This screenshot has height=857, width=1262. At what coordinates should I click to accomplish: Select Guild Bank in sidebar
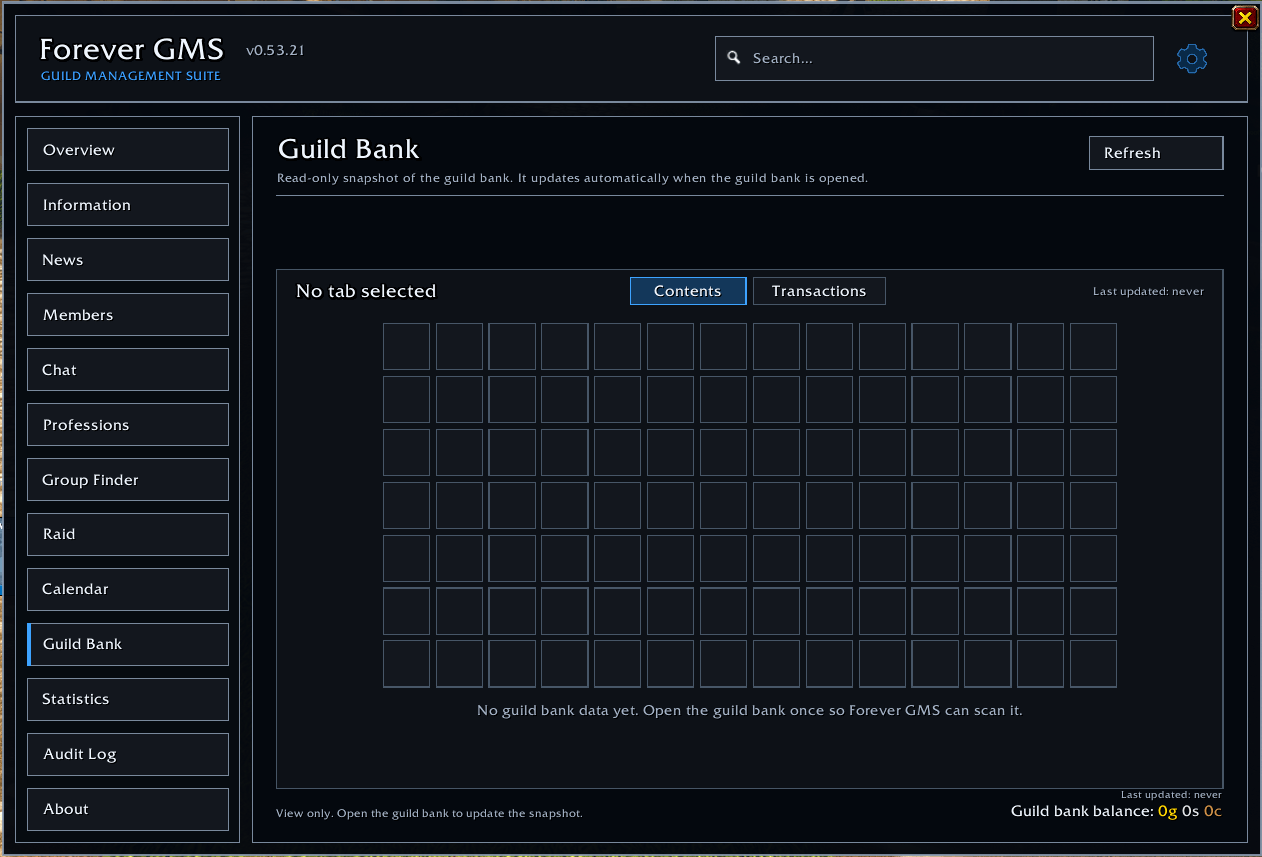pyautogui.click(x=128, y=644)
